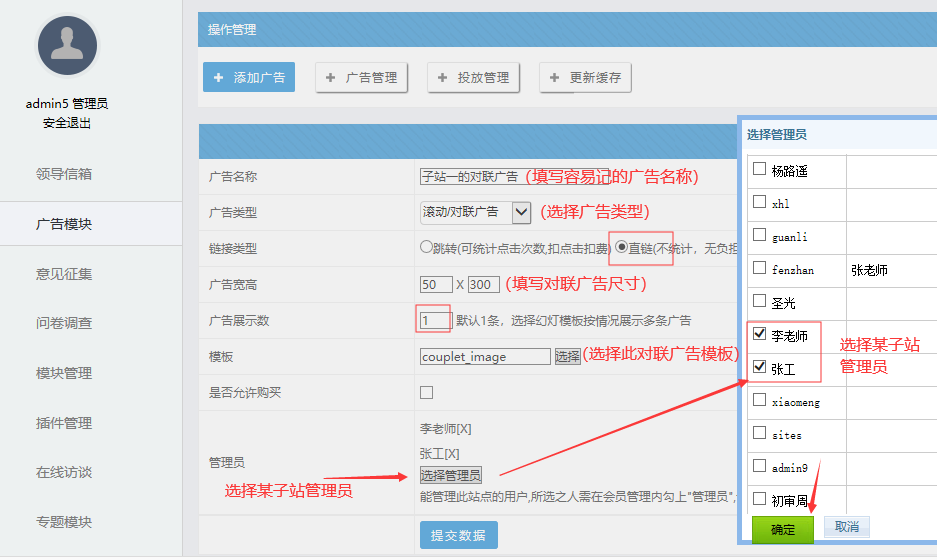The width and height of the screenshot is (937, 560).
Task: Click the 添加广告 button
Action: (x=249, y=77)
